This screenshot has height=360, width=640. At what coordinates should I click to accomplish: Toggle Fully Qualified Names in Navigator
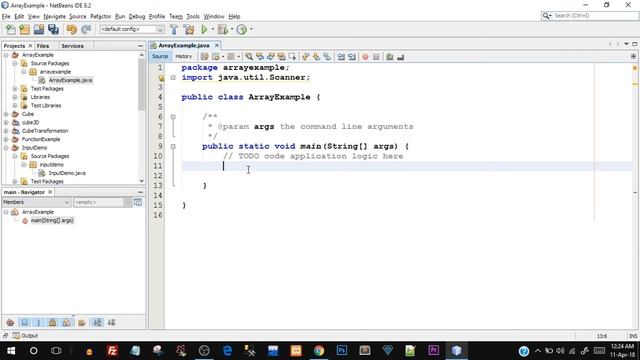(82, 323)
